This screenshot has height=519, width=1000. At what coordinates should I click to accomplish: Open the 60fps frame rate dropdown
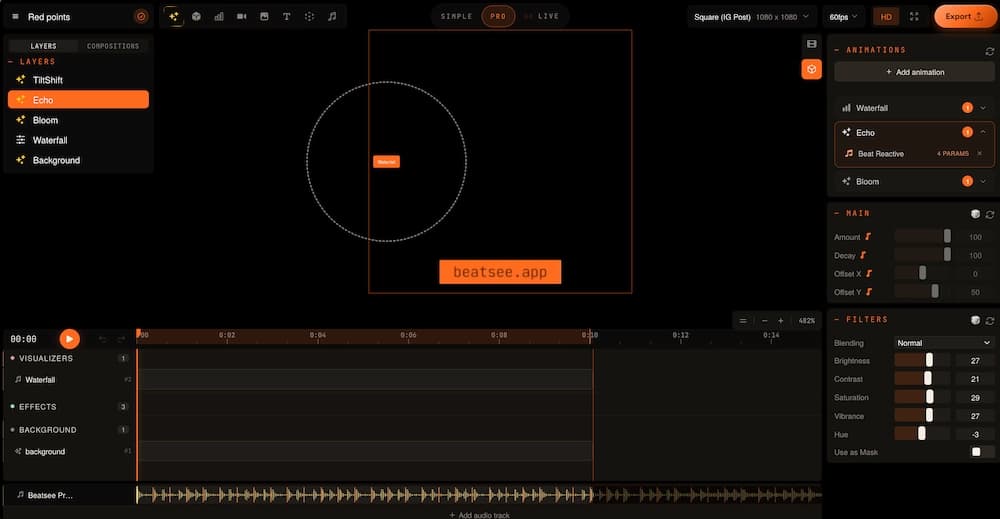[x=843, y=17]
